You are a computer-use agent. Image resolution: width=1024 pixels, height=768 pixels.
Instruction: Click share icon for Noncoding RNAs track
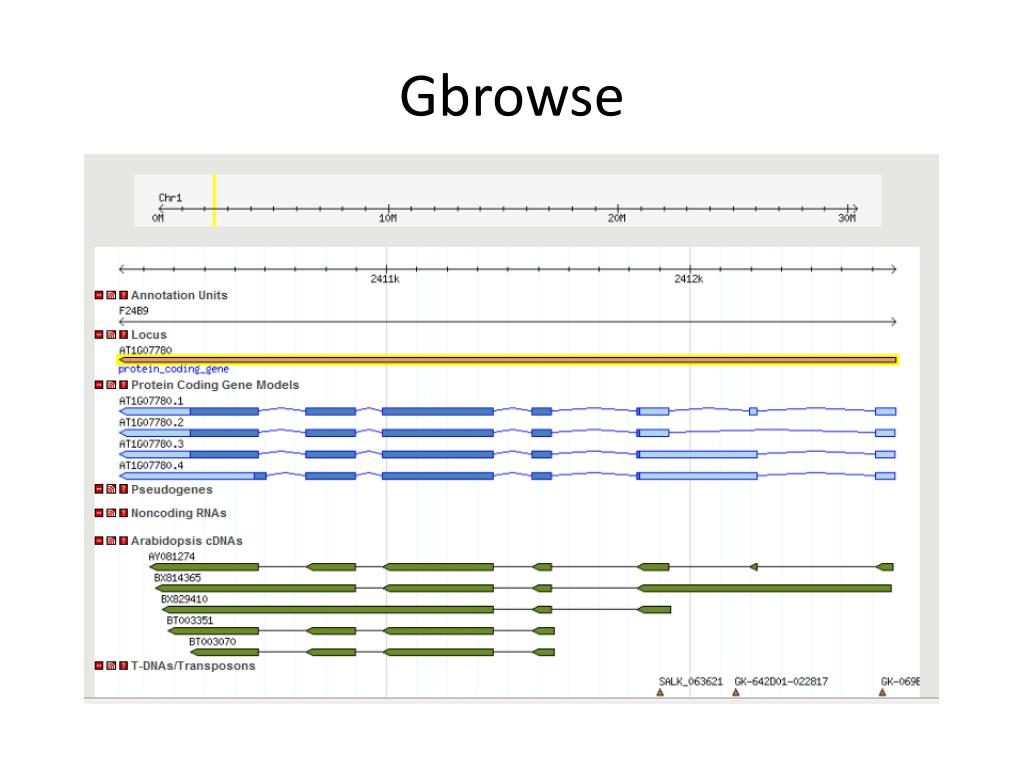tap(111, 513)
